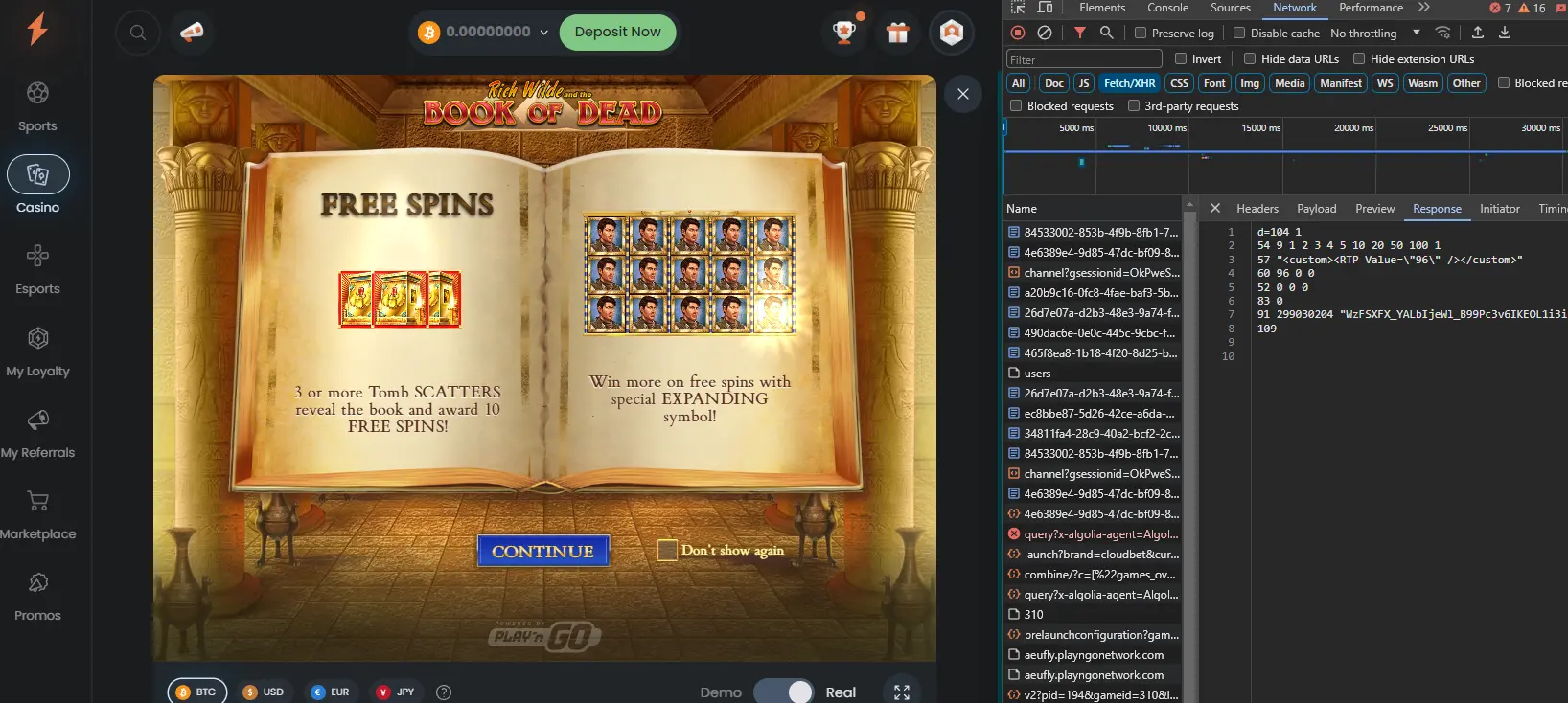Switch to the Sources DevTools tab

click(x=1231, y=8)
